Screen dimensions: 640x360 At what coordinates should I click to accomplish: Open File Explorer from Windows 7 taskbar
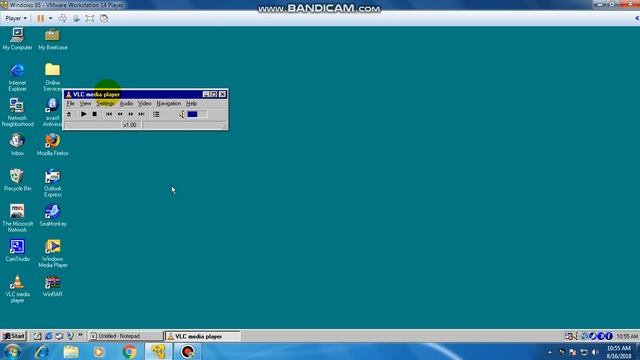coord(71,351)
